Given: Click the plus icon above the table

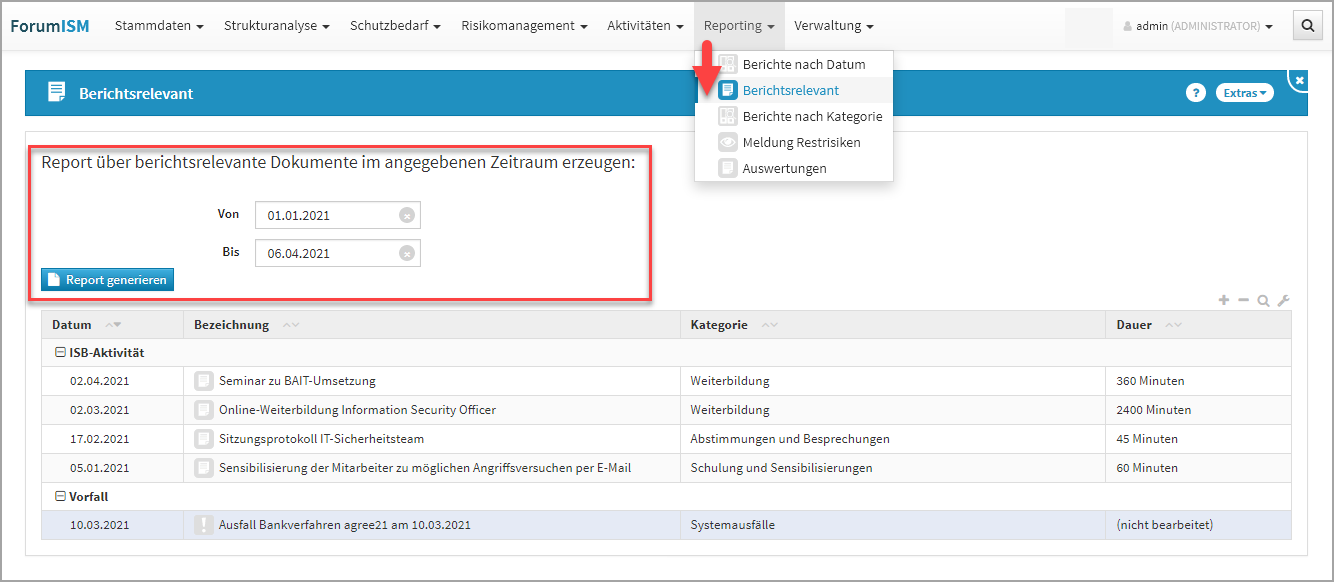Looking at the screenshot, I should click(x=1223, y=300).
